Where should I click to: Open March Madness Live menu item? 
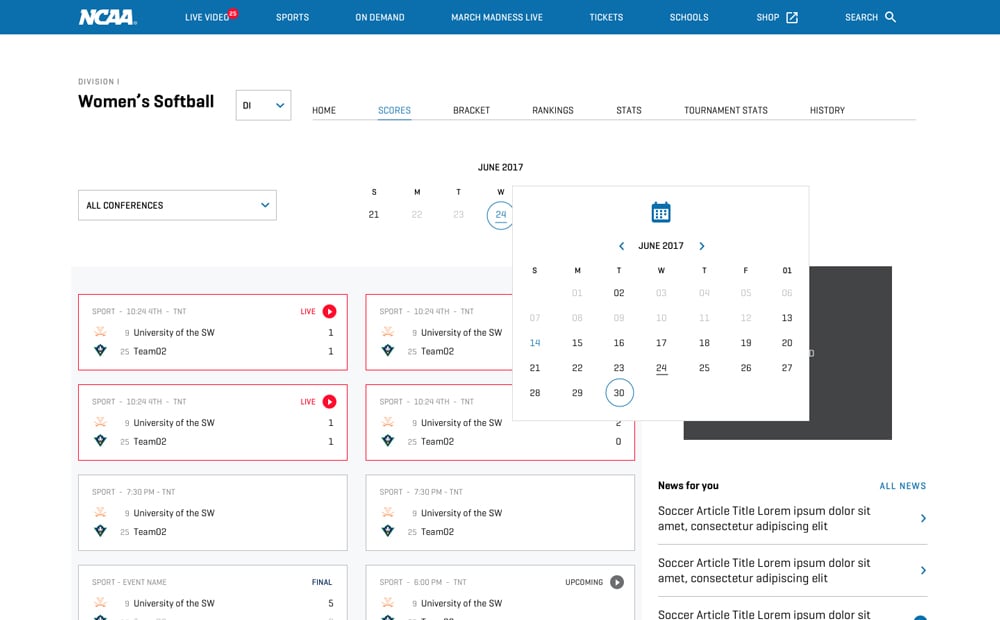496,17
